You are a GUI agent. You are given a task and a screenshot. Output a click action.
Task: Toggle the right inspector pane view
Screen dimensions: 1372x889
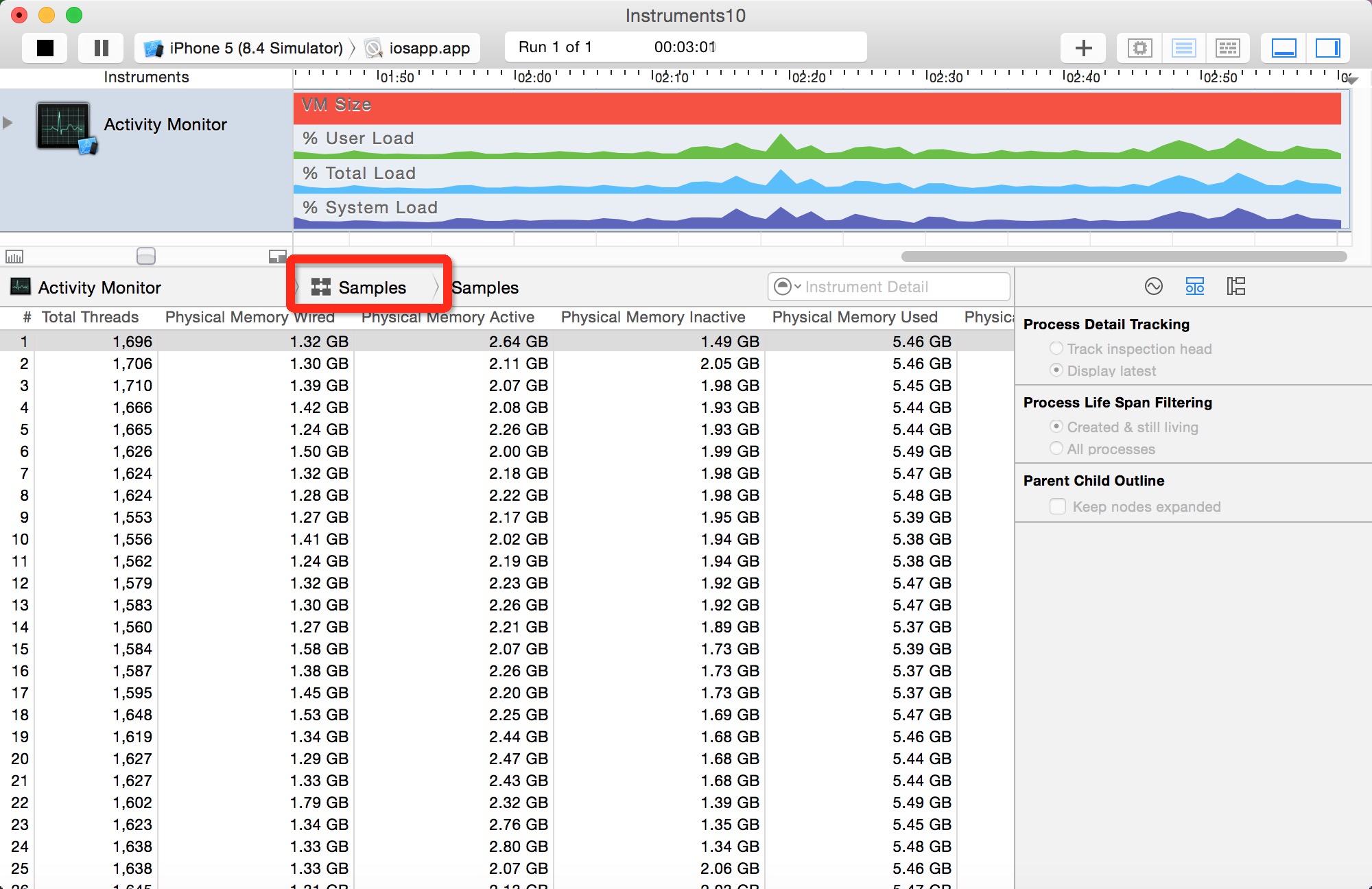1327,48
